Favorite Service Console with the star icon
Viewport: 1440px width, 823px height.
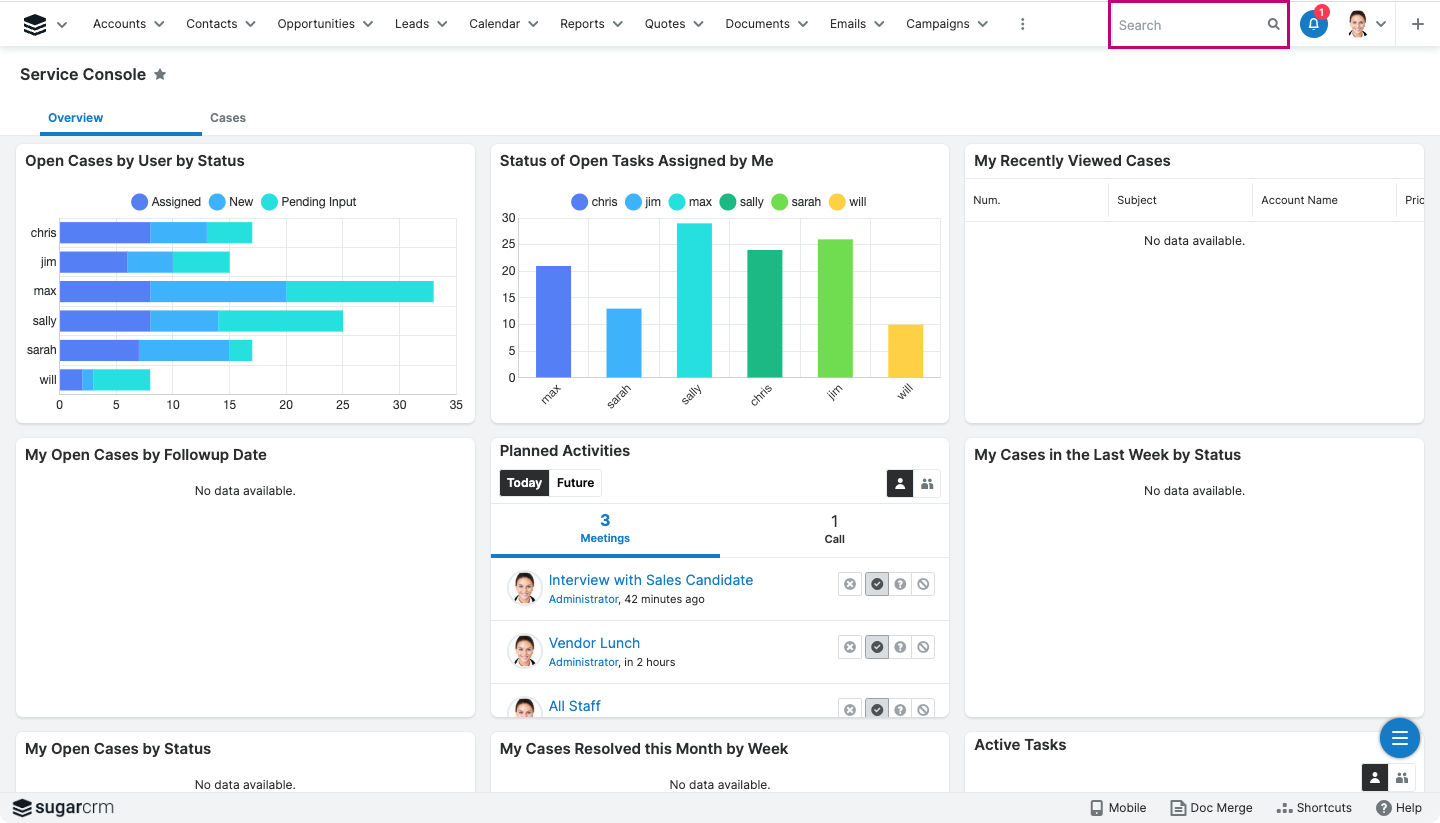point(160,75)
